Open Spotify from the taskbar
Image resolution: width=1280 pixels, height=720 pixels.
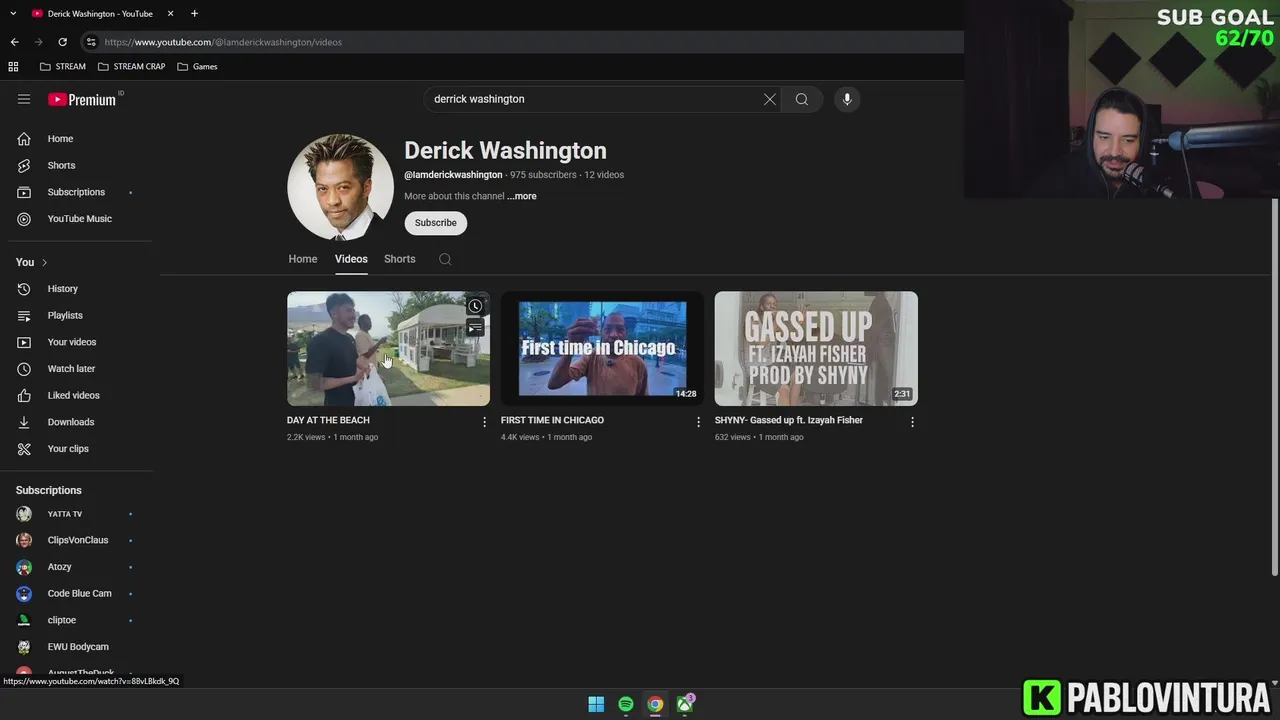pyautogui.click(x=625, y=704)
